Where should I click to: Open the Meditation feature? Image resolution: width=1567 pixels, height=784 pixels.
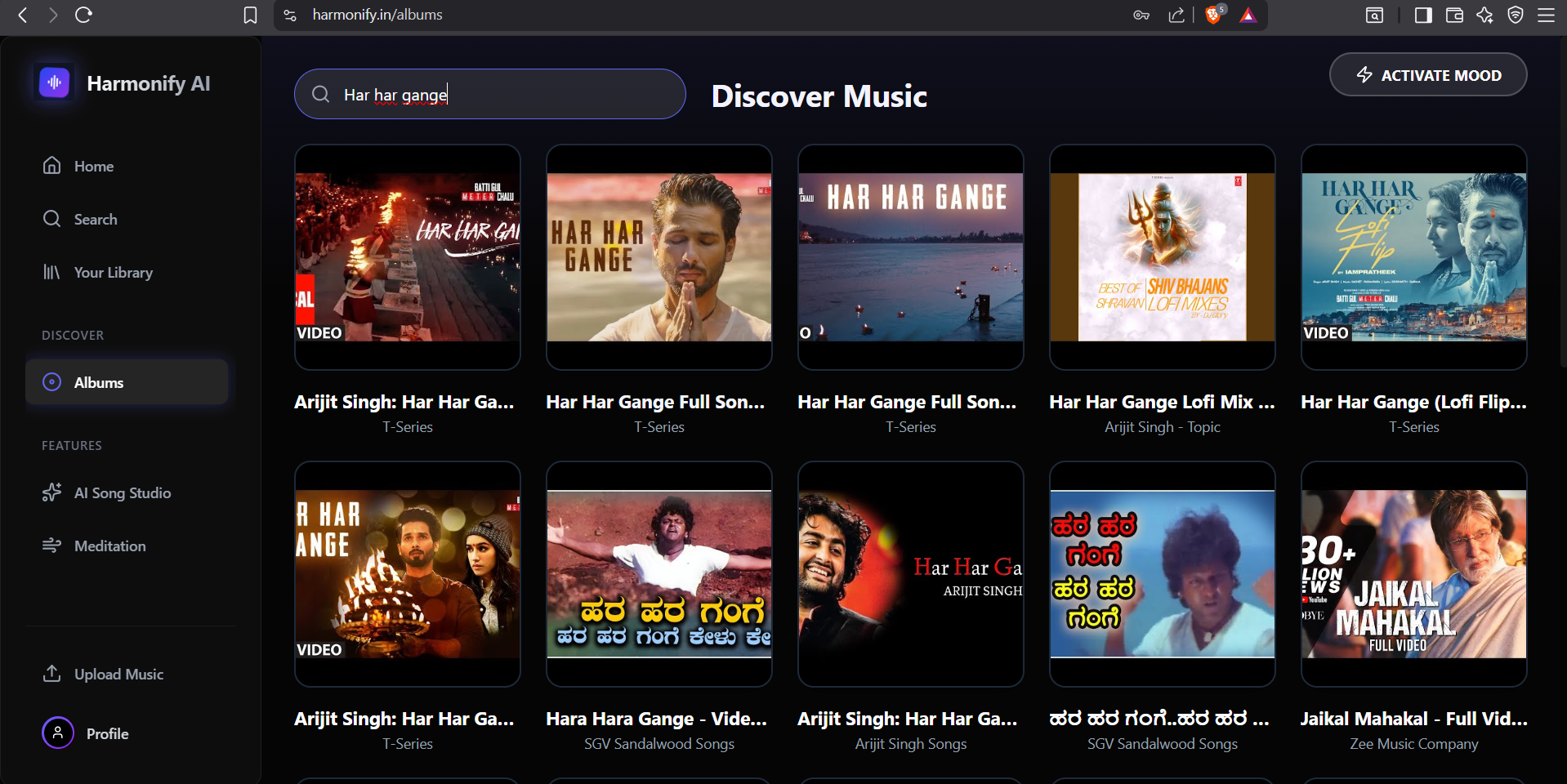(126, 546)
